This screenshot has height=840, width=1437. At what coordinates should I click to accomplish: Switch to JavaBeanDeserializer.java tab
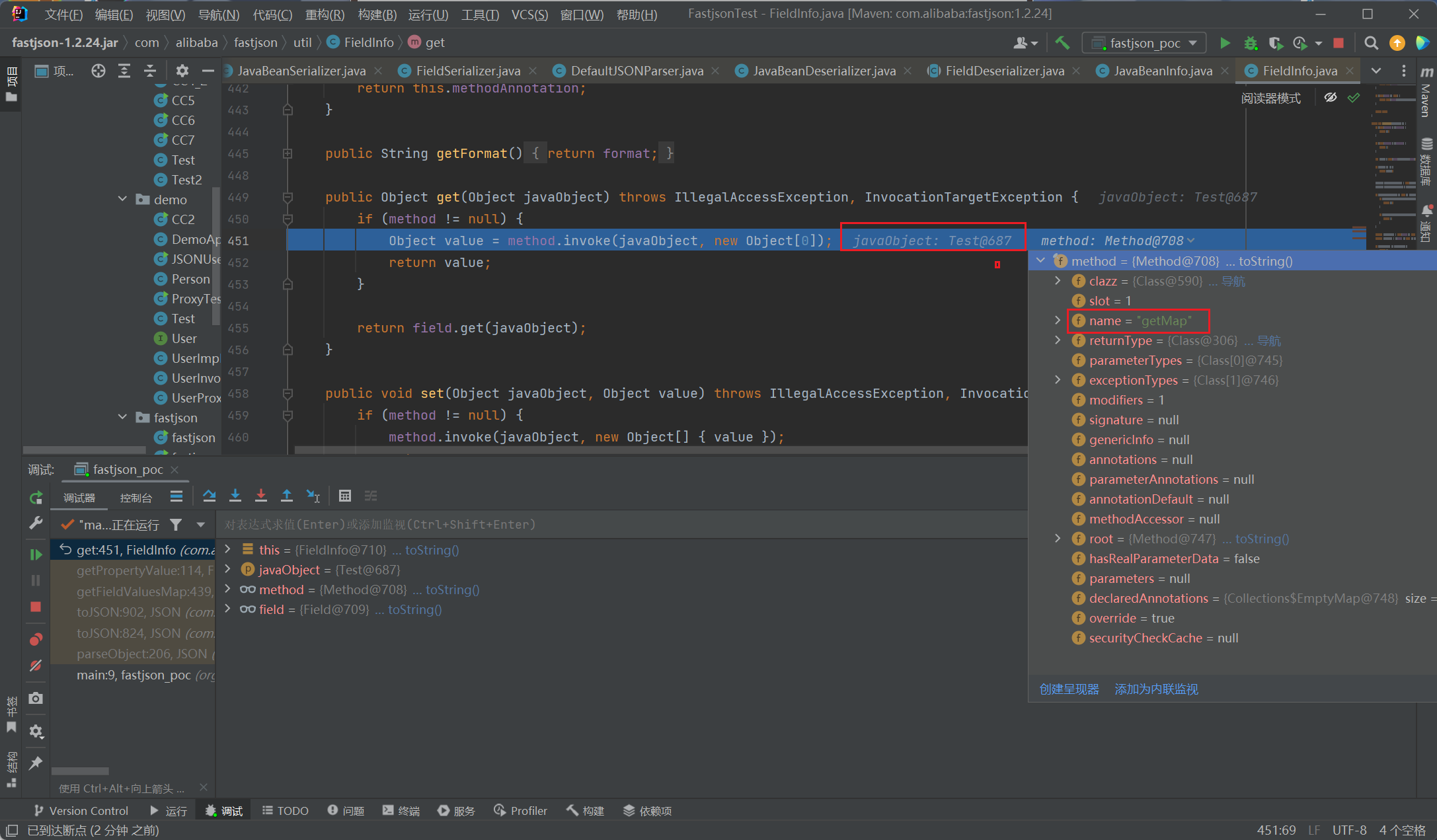point(824,71)
